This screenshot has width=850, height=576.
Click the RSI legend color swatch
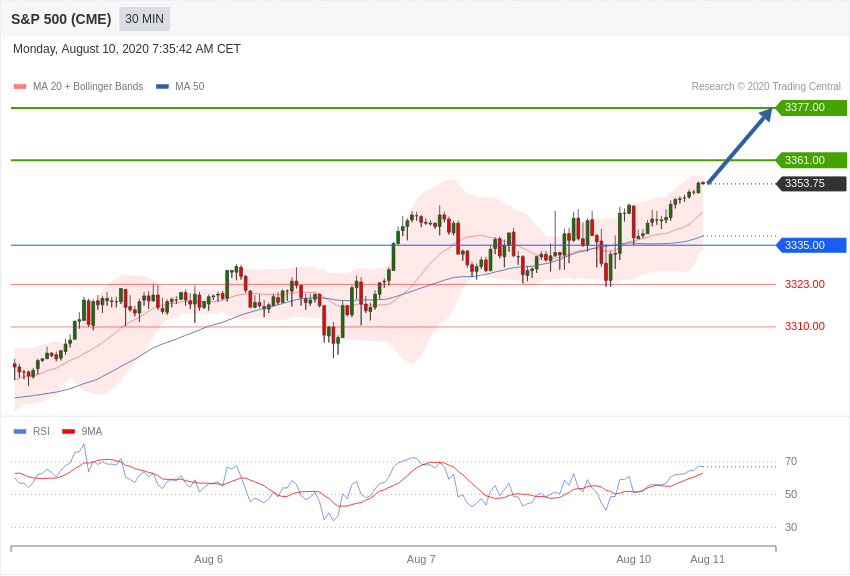click(x=20, y=431)
